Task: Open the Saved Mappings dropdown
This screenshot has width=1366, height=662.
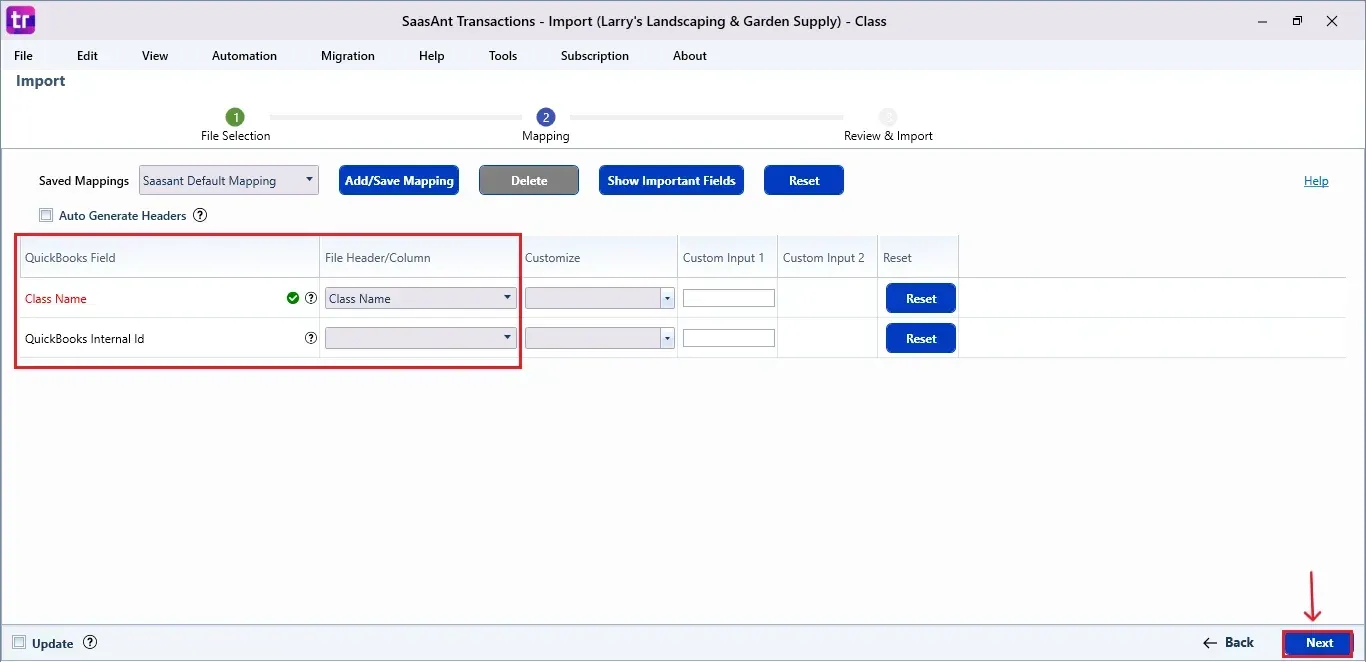Action: coord(229,181)
